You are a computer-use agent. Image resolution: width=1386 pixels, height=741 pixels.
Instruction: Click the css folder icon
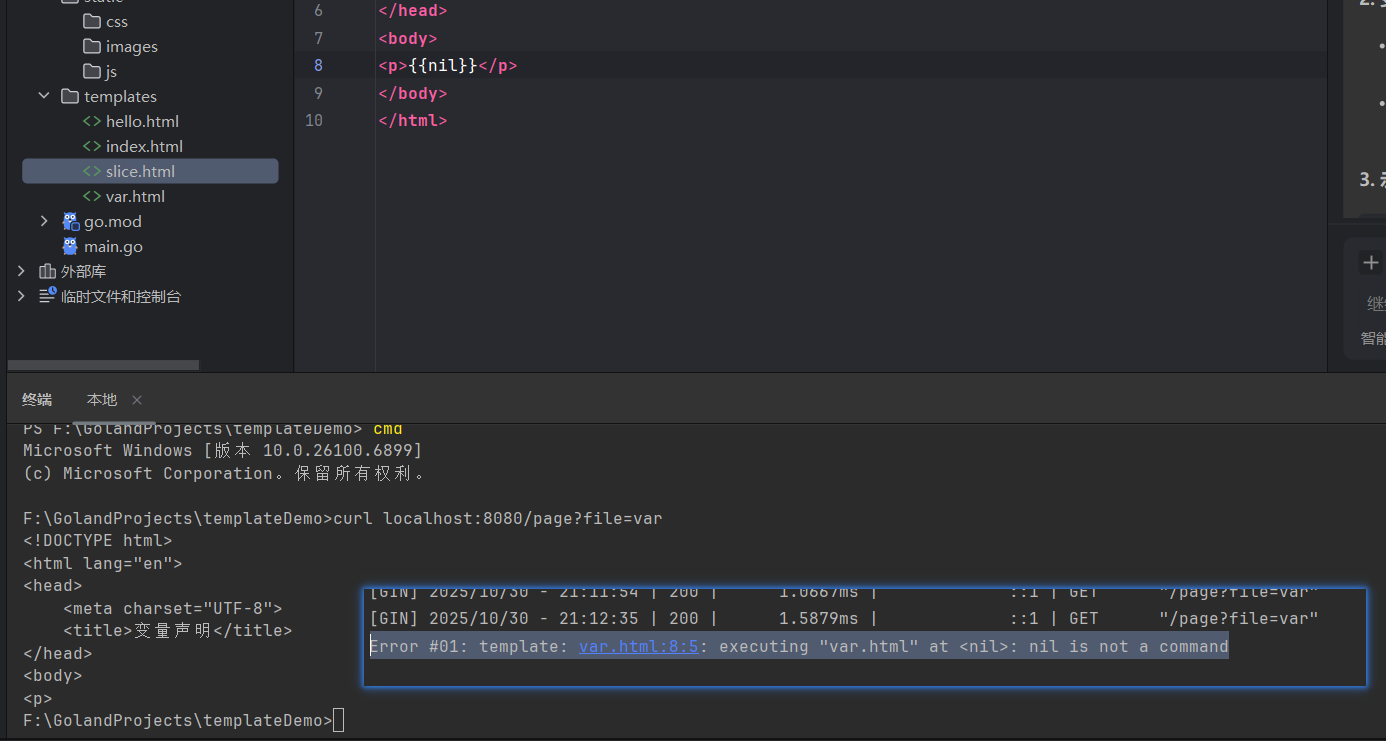click(91, 21)
